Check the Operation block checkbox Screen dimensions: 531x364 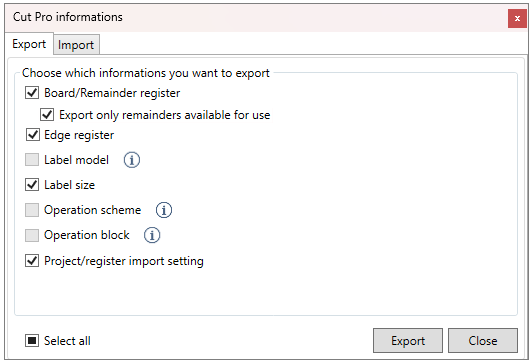(x=32, y=235)
